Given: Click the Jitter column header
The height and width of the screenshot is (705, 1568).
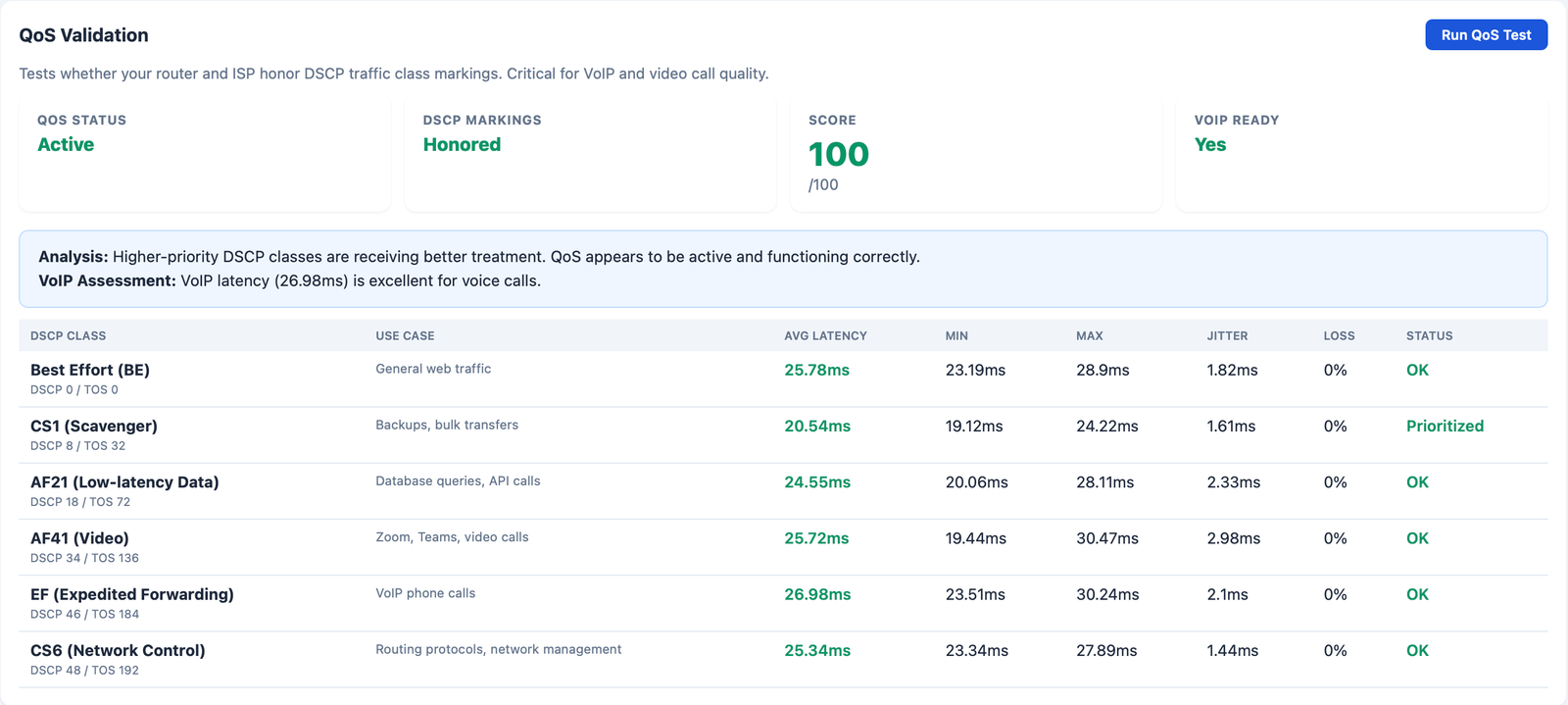Looking at the screenshot, I should [1227, 335].
